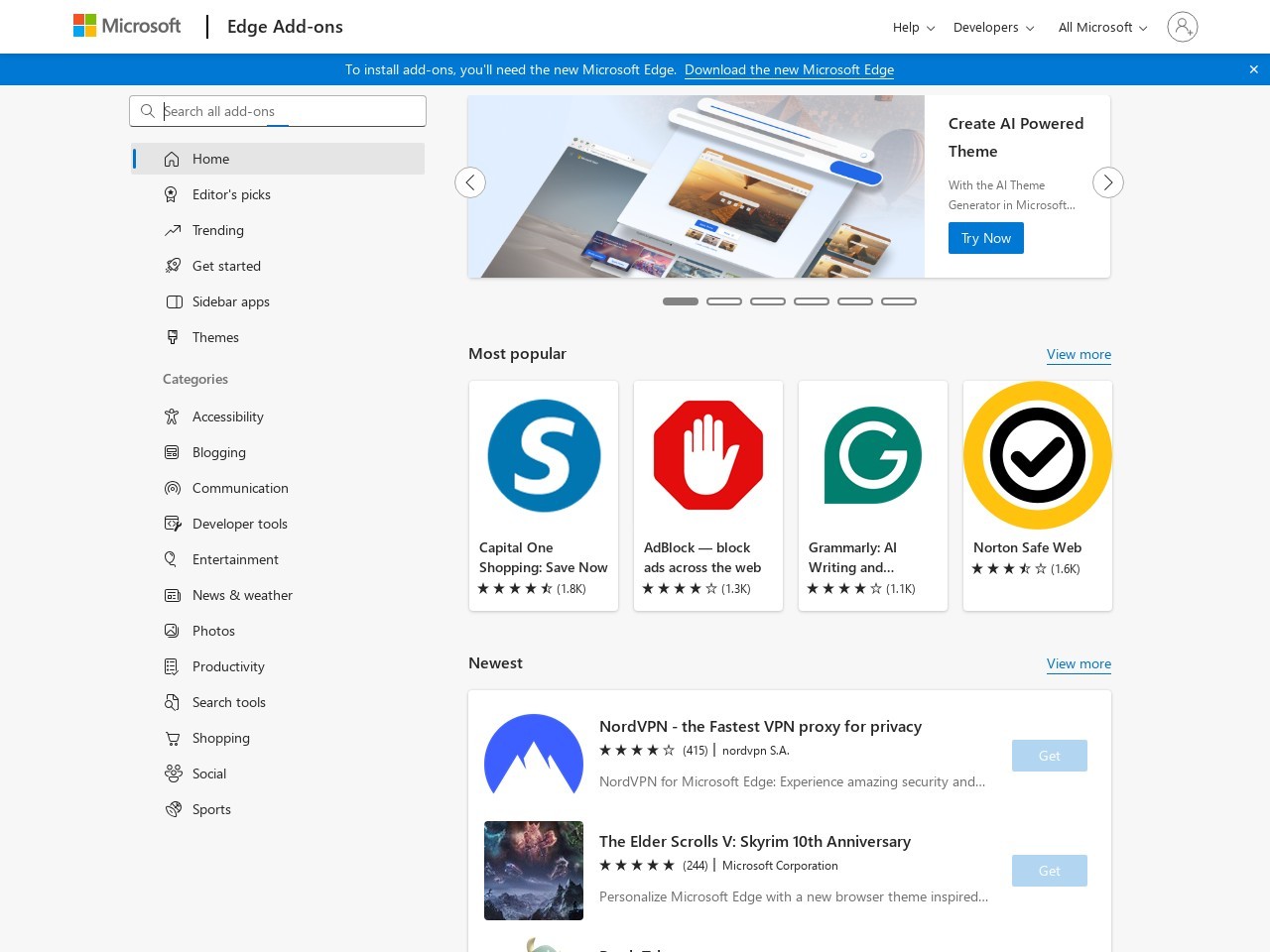Click the Photos category icon
Screen dimensions: 1270x952
point(173,631)
